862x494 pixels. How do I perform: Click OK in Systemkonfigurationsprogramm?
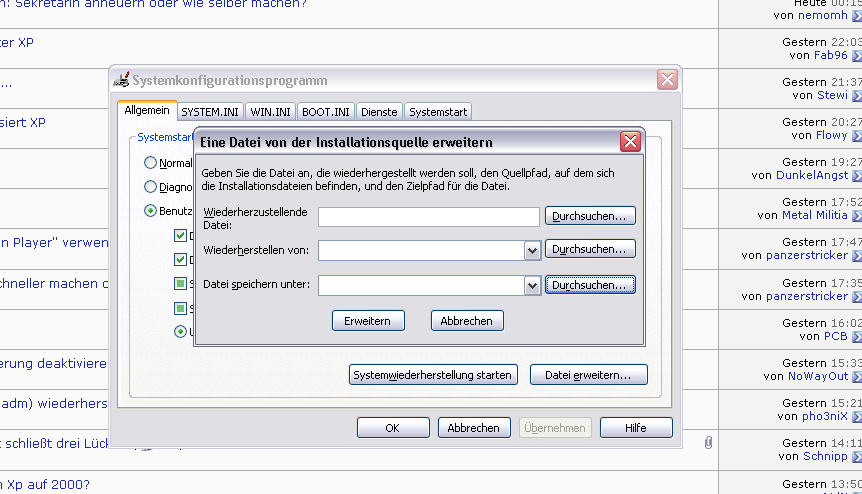(x=393, y=428)
